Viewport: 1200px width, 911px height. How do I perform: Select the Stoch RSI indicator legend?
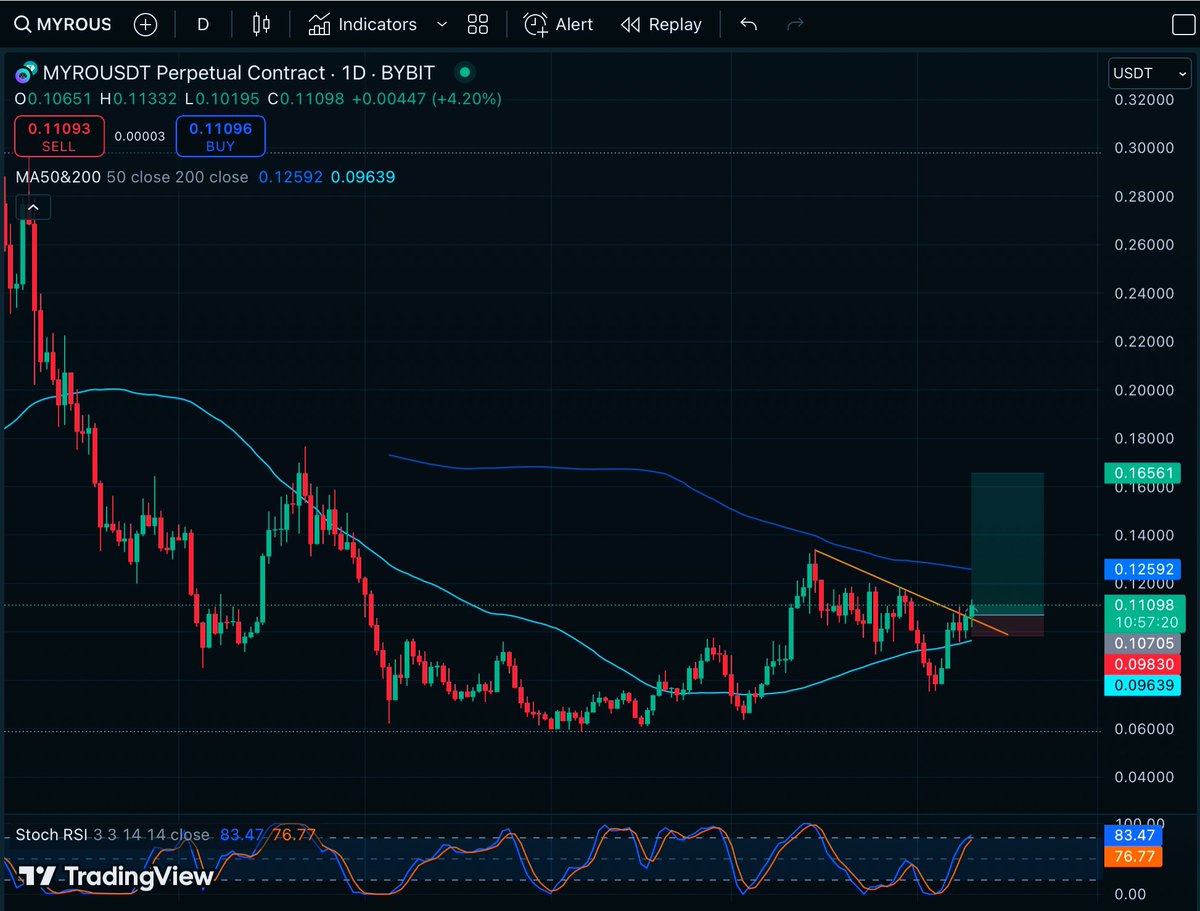point(51,834)
